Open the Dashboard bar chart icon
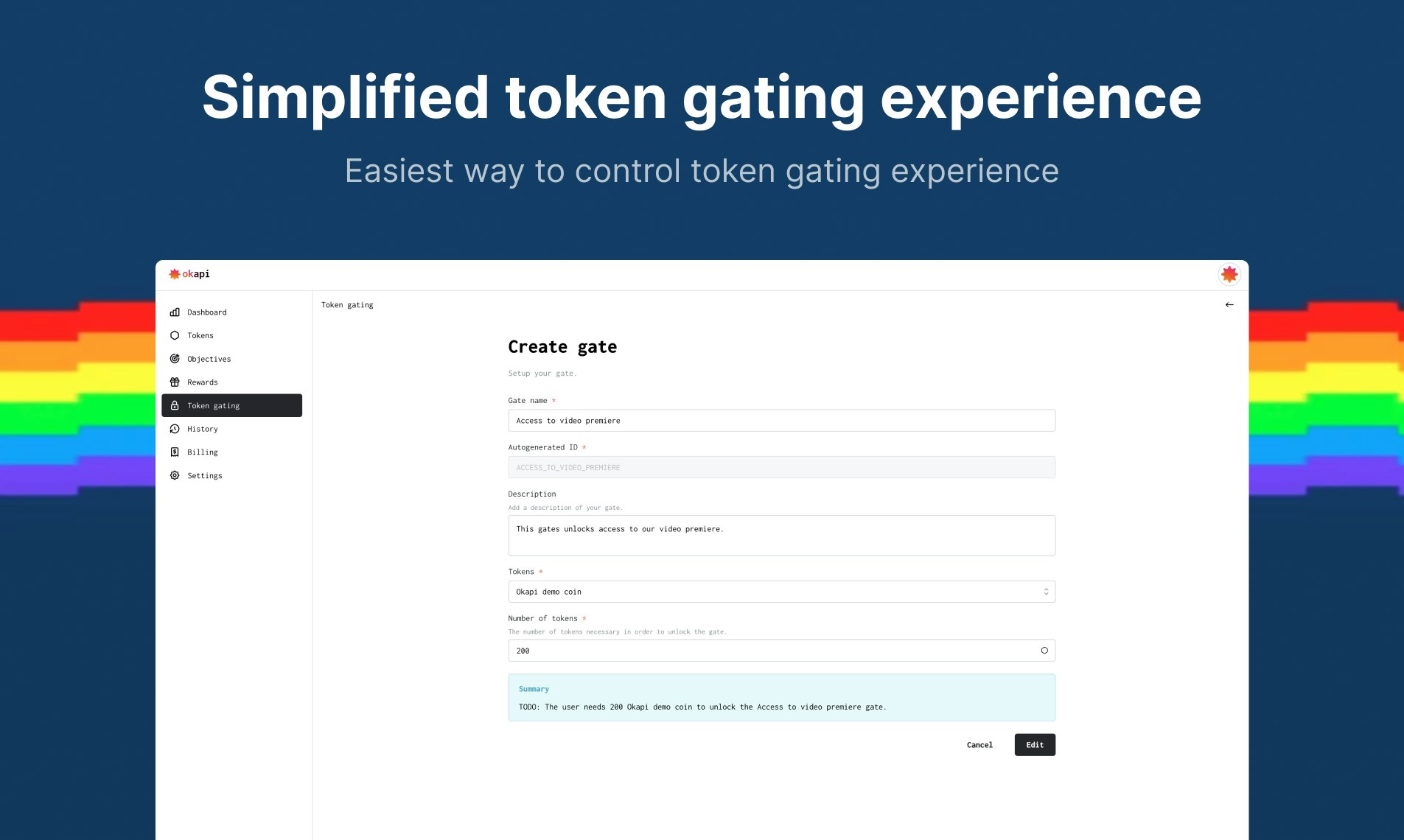 click(x=175, y=312)
